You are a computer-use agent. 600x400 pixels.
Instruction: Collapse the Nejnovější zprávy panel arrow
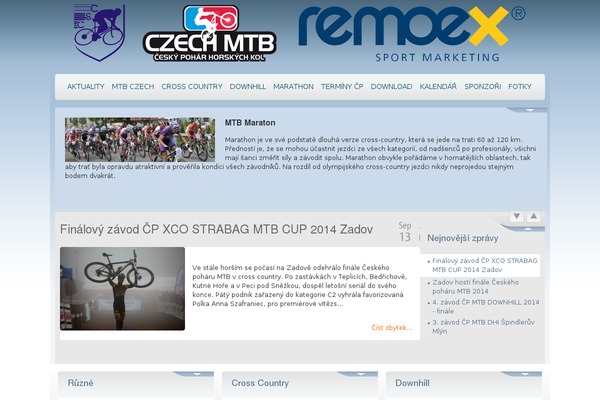[x=528, y=229]
